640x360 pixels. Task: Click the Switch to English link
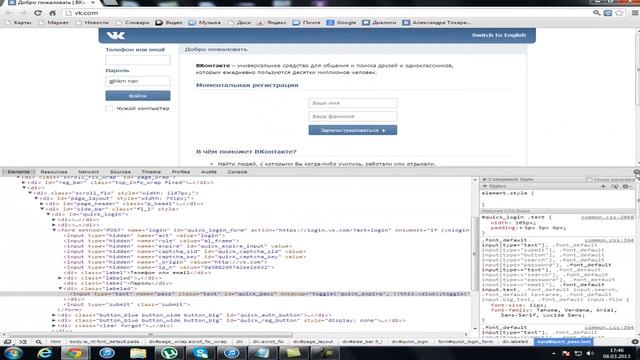pyautogui.click(x=499, y=35)
